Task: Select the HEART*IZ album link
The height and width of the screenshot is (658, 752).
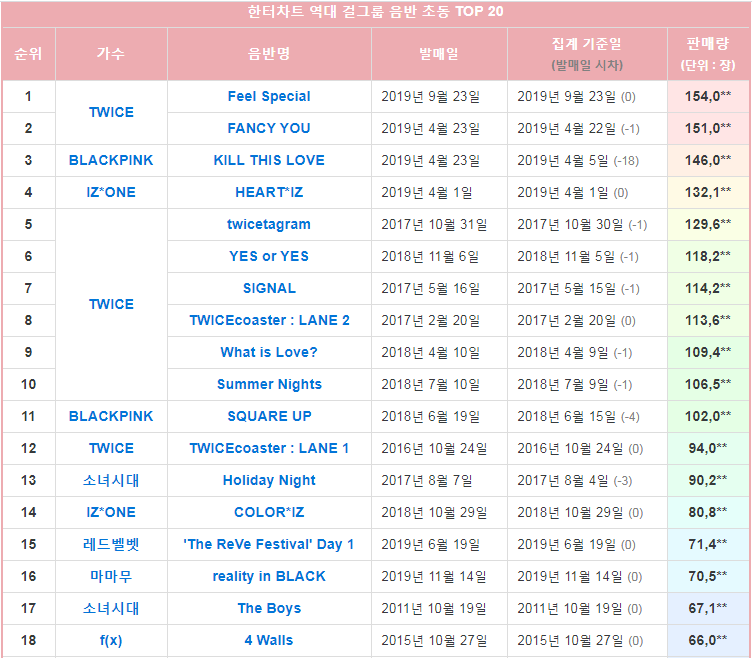Action: pyautogui.click(x=269, y=192)
